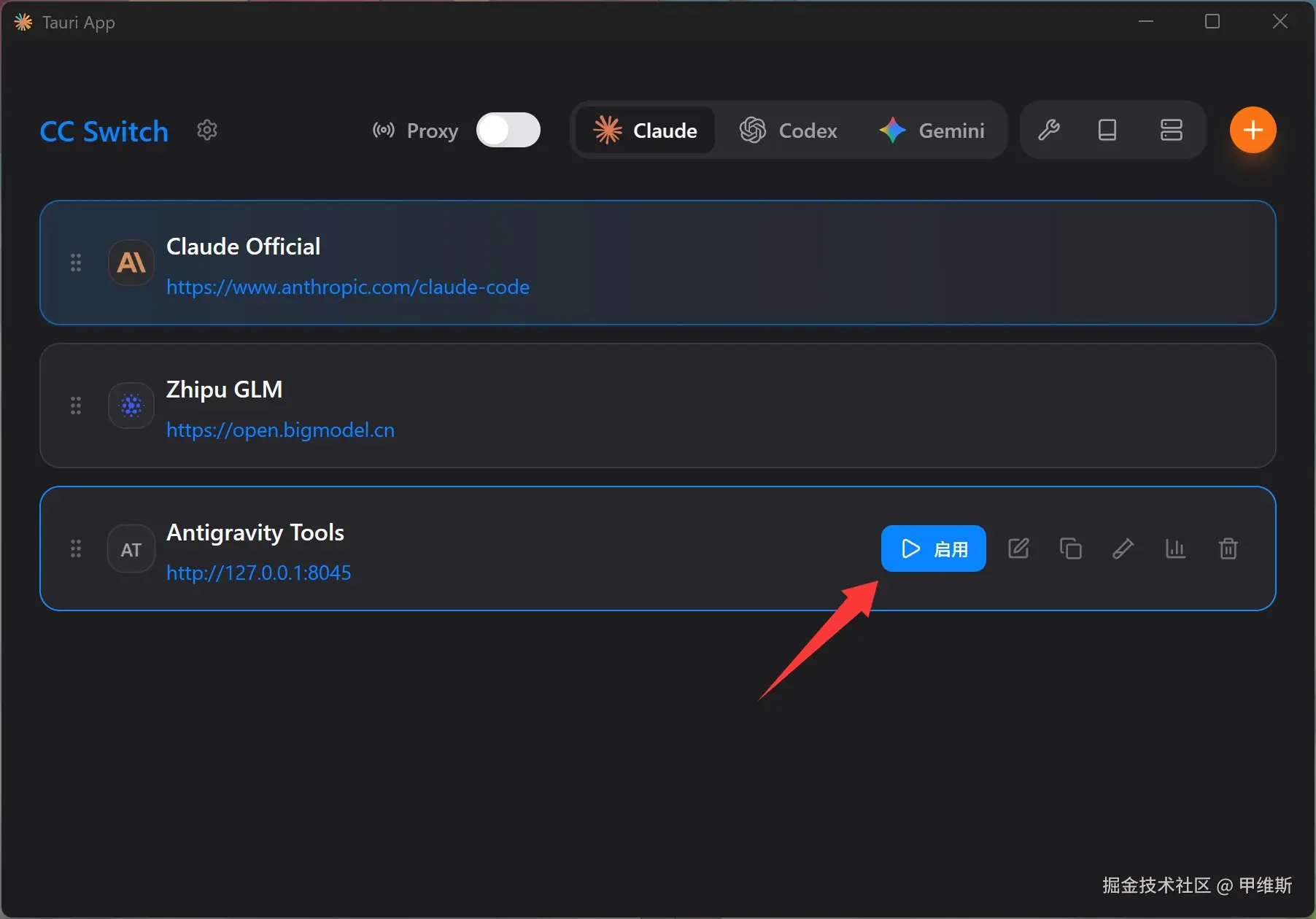The height and width of the screenshot is (919, 1316).
Task: Toggle the Proxy switch on
Action: pyautogui.click(x=508, y=131)
